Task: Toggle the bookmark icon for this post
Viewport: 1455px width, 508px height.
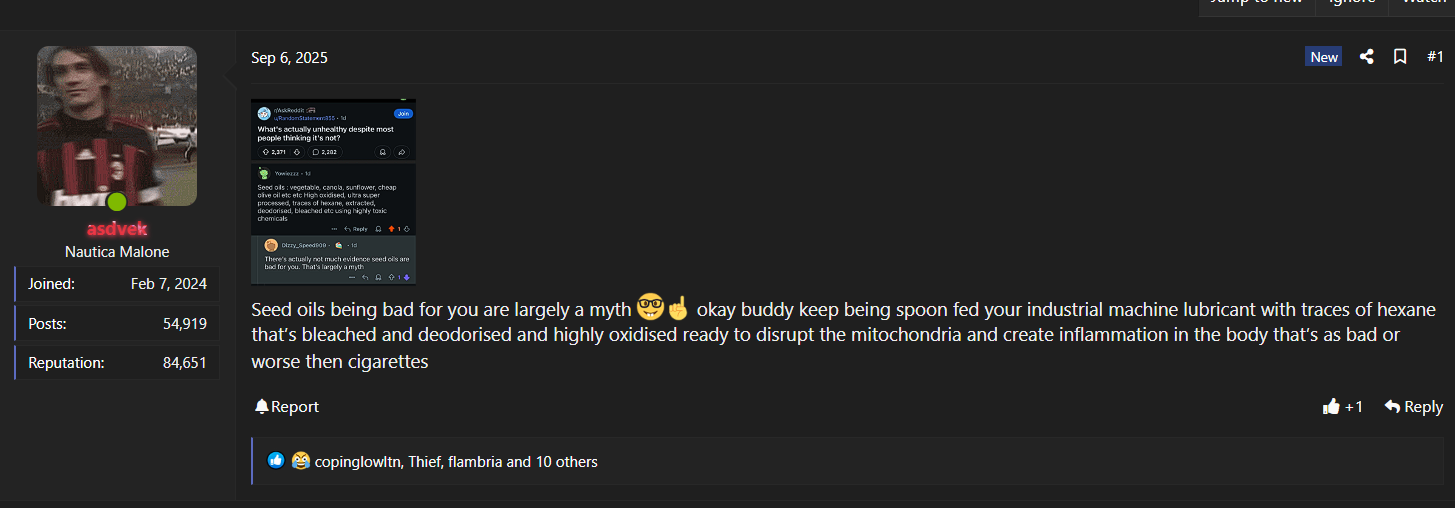Action: coord(1400,57)
